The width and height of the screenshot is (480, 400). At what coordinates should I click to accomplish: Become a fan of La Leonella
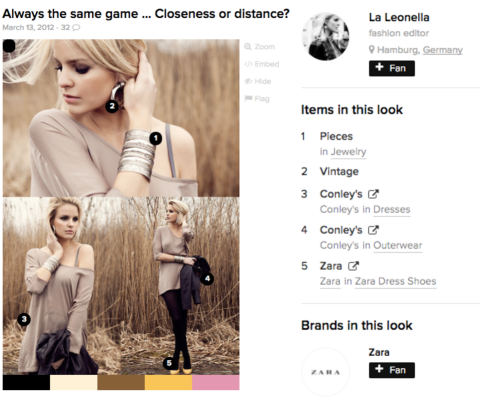pos(392,68)
